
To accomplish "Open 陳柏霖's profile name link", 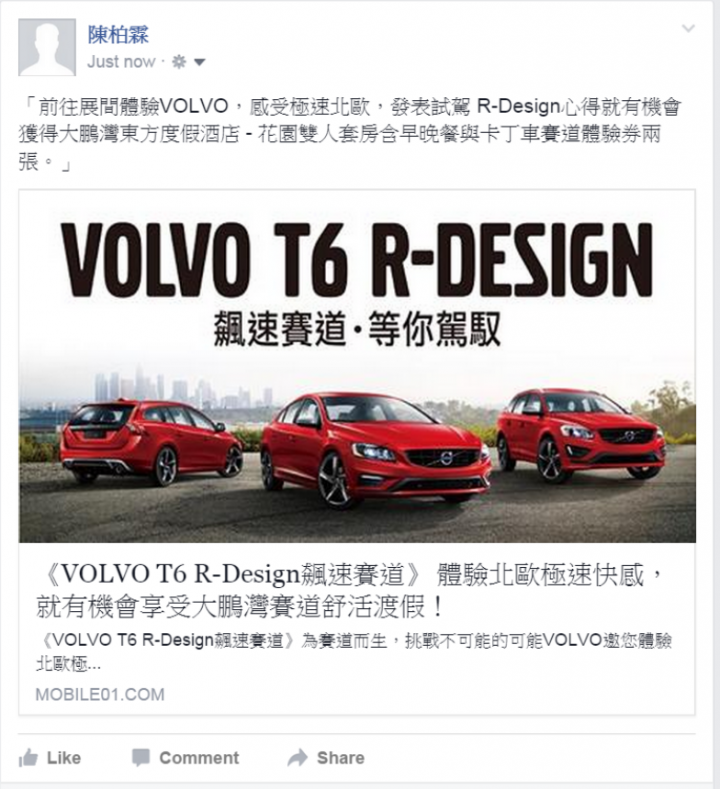I will pos(118,35).
